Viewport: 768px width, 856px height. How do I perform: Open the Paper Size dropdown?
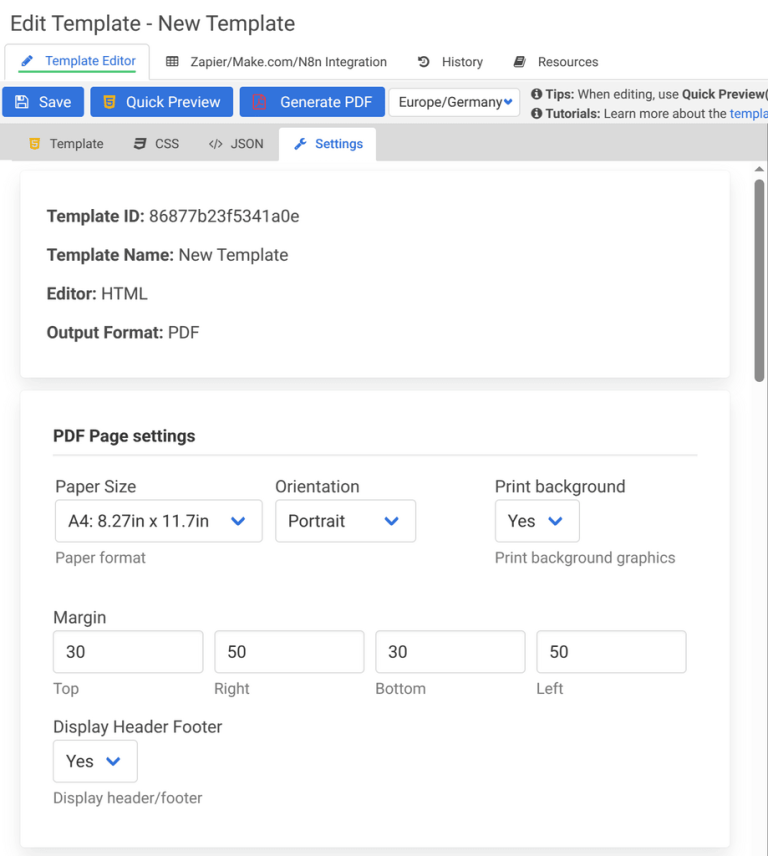pyautogui.click(x=157, y=520)
